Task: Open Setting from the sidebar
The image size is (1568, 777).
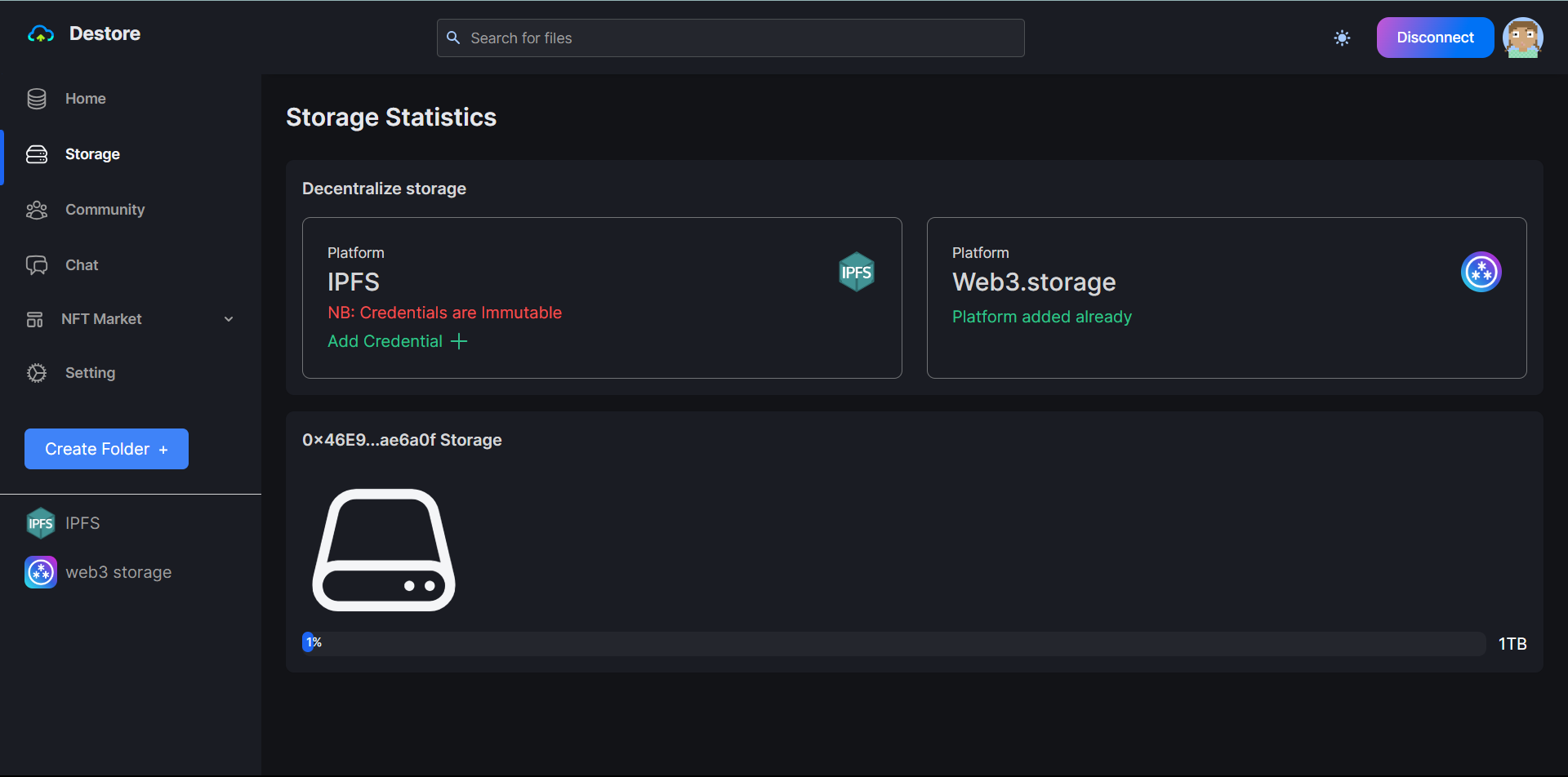Action: [90, 373]
